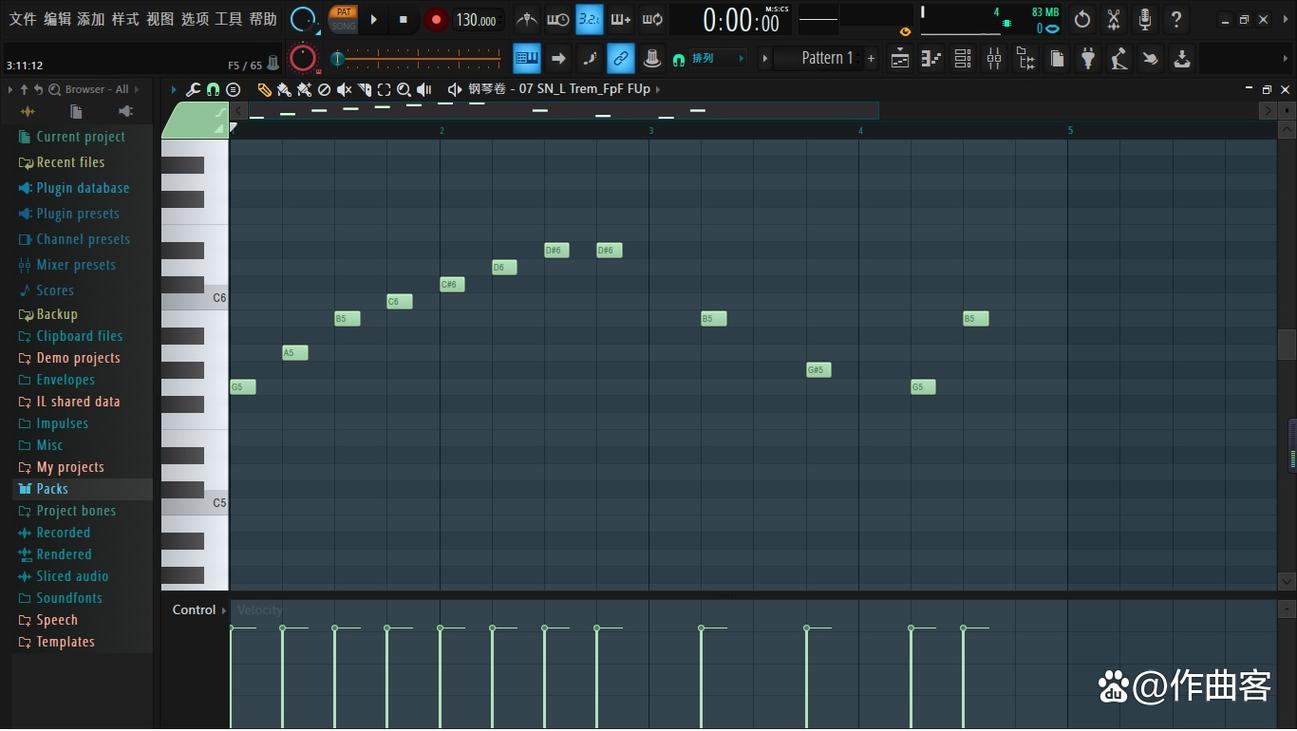
Task: Open the Playlist panel icon
Action: point(899,58)
